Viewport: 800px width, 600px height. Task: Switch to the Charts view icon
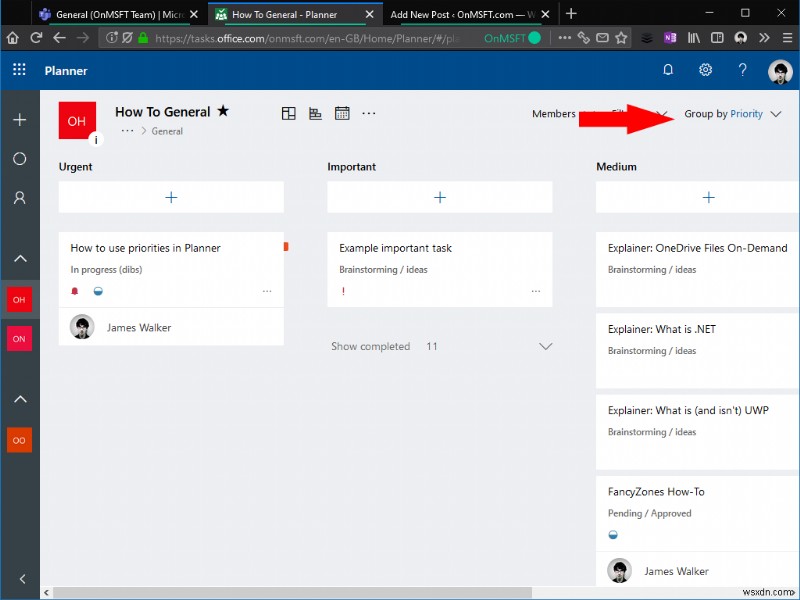pos(314,113)
